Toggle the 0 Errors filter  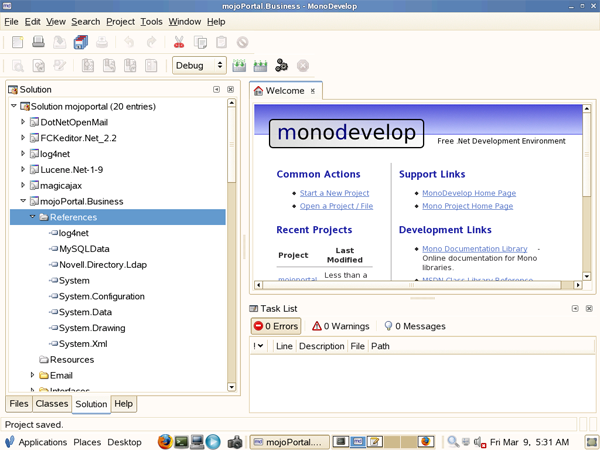coord(276,326)
